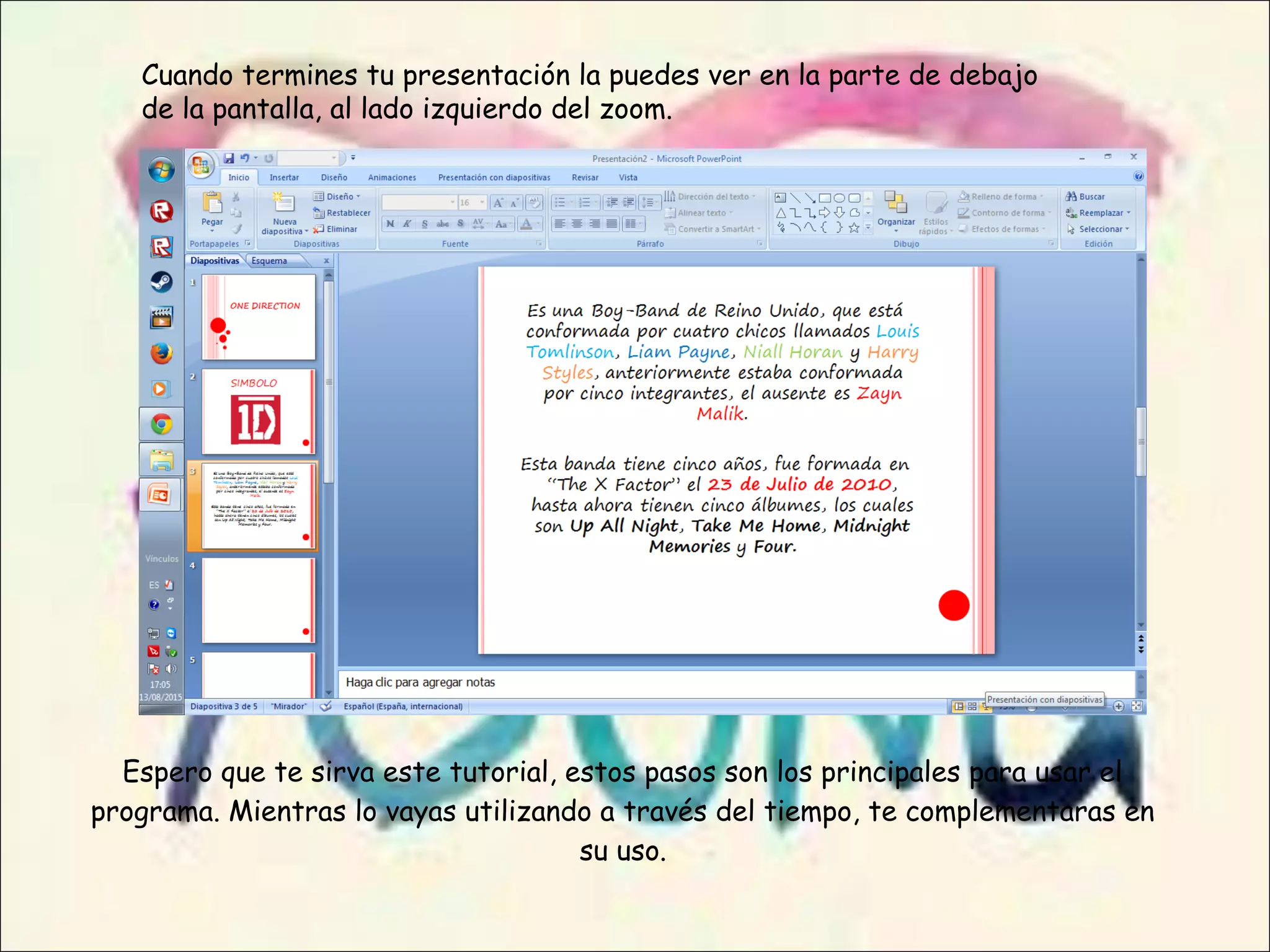
Task: Open the font name dropdown
Action: [452, 203]
